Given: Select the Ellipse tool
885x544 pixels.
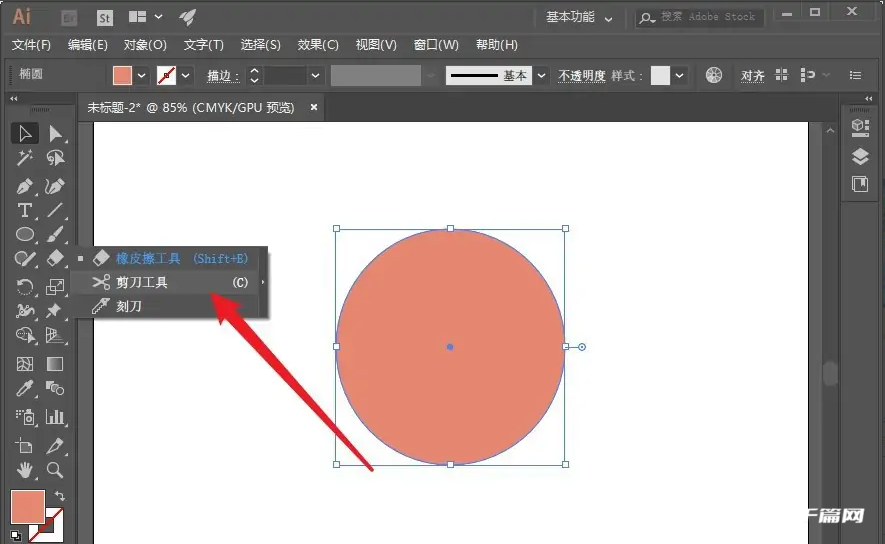Looking at the screenshot, I should coord(25,234).
